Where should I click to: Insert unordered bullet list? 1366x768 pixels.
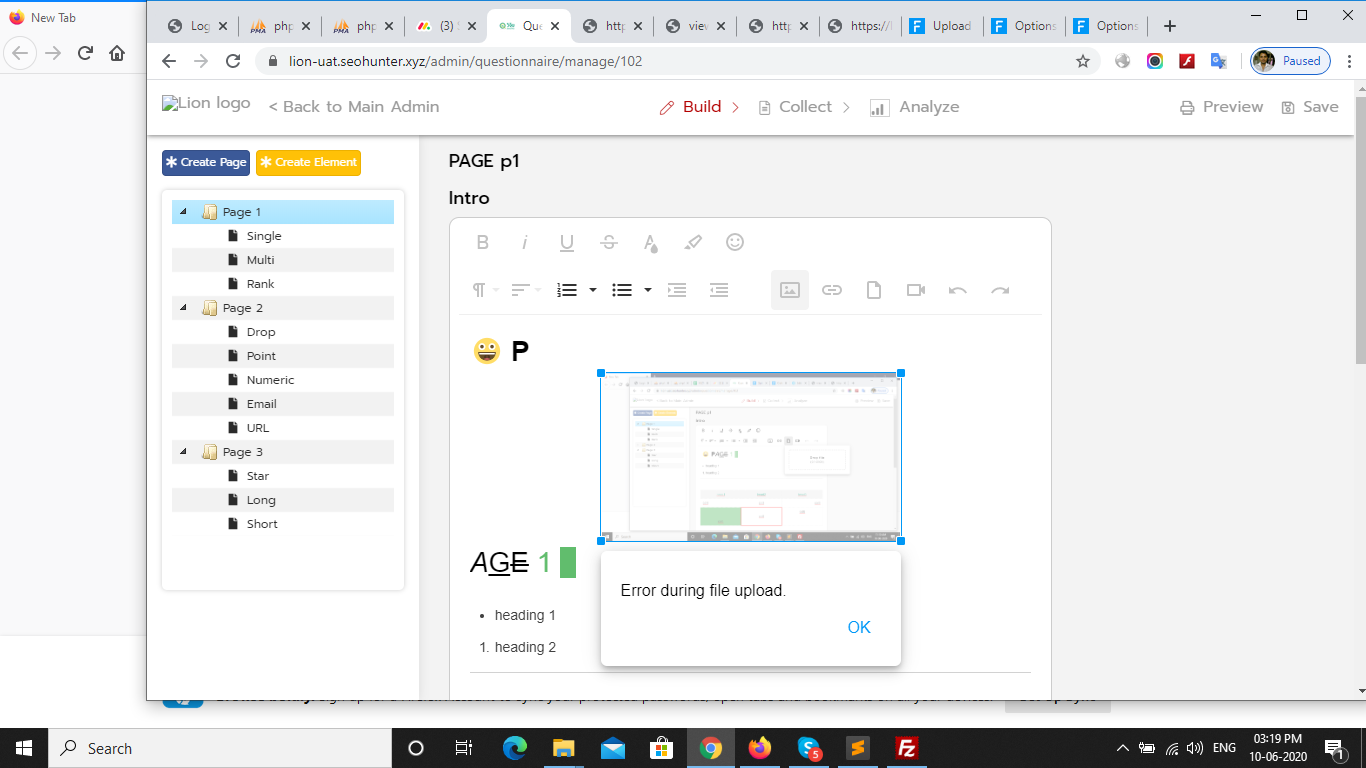pyautogui.click(x=622, y=290)
